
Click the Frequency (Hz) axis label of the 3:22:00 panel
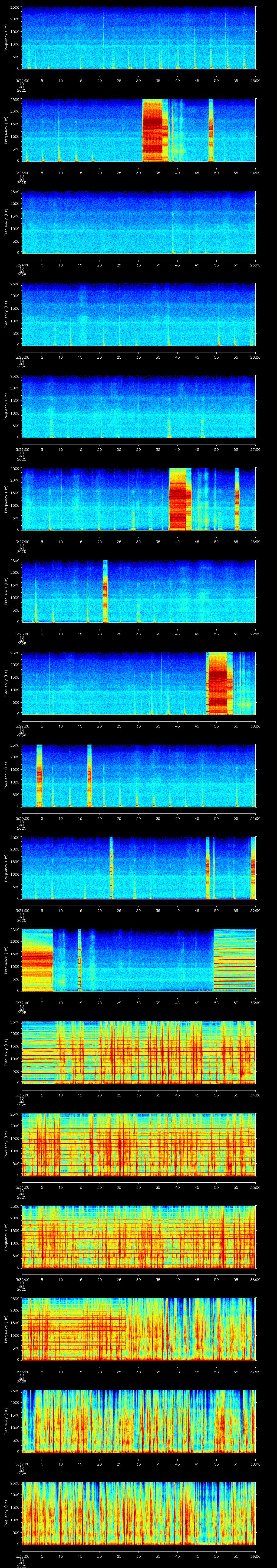pos(6,38)
